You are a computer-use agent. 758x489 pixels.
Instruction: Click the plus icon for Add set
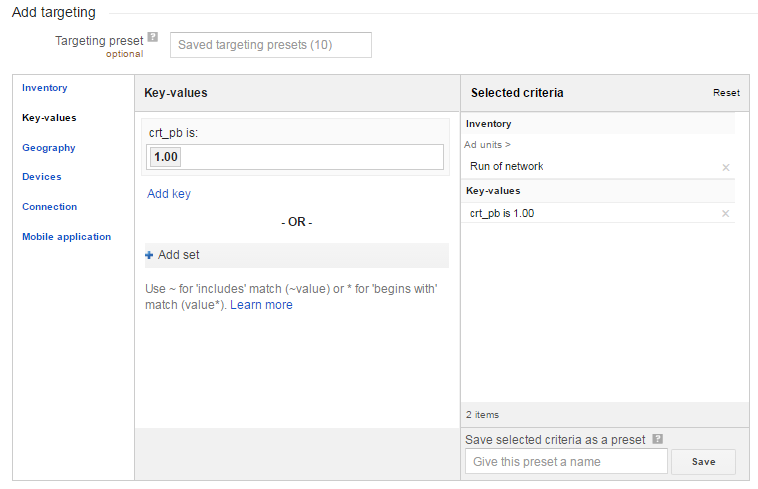point(150,255)
